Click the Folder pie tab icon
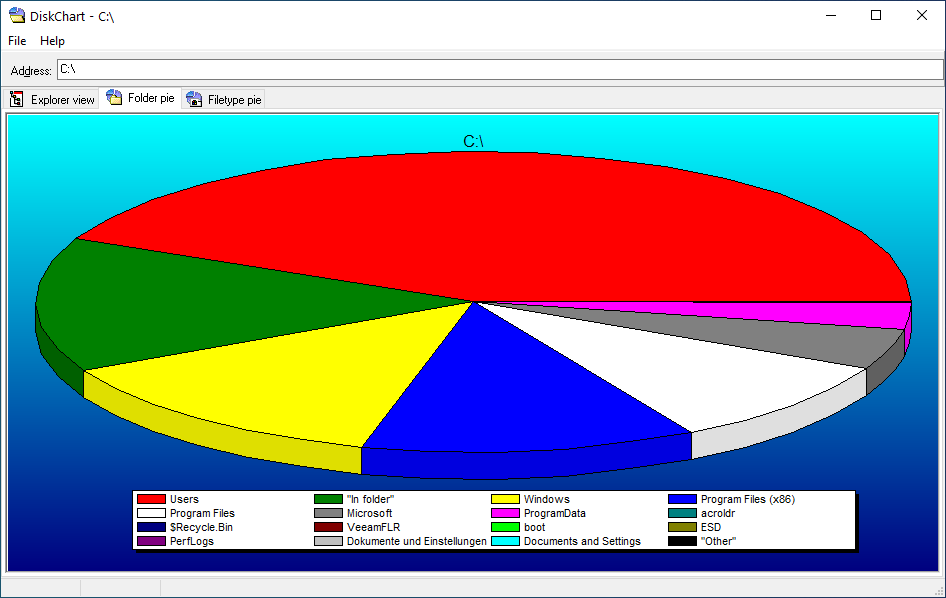The image size is (946, 598). 114,97
